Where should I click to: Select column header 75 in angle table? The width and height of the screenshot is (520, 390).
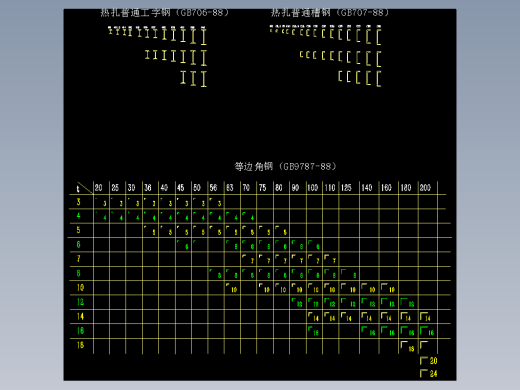click(262, 188)
